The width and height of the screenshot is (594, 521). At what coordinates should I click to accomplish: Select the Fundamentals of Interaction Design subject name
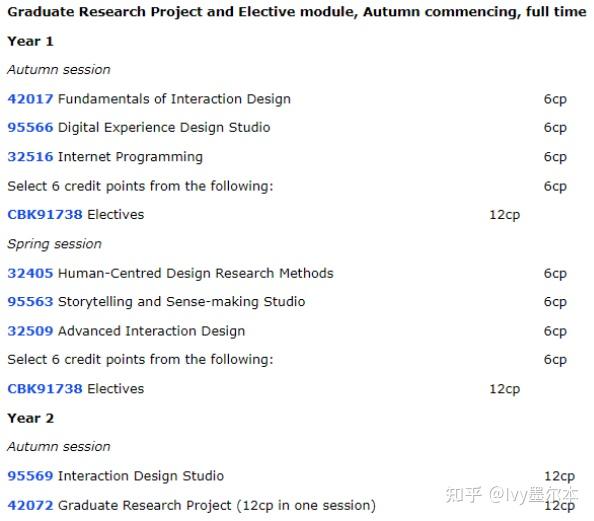pyautogui.click(x=174, y=99)
